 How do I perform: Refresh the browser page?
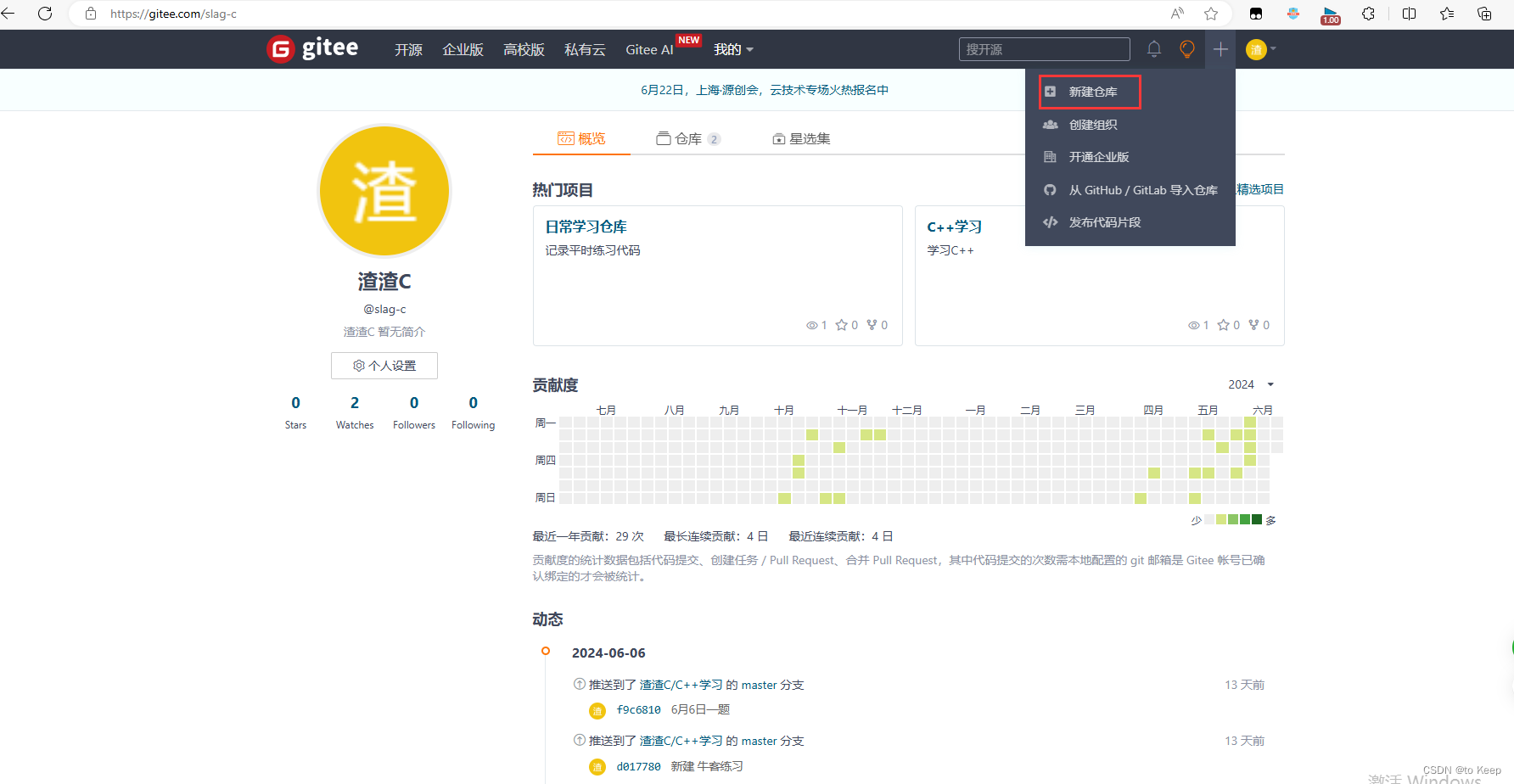point(45,14)
